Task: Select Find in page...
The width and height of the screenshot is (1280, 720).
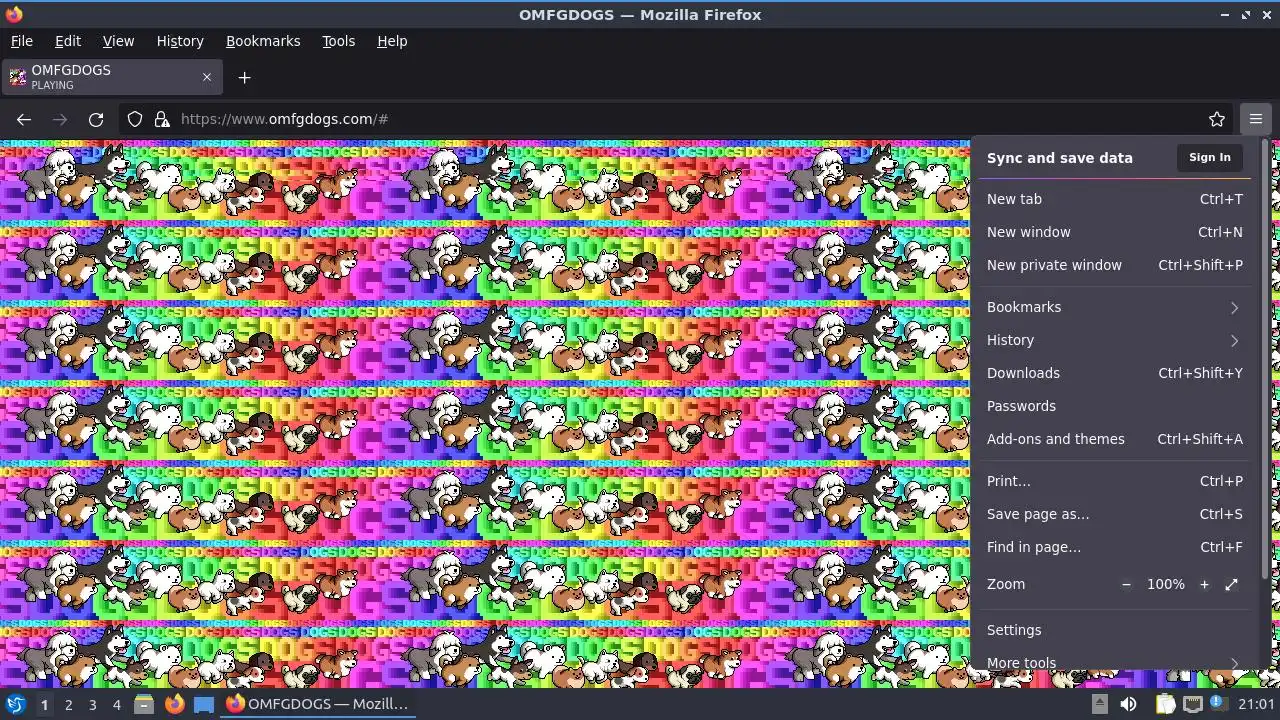Action: (x=1114, y=547)
